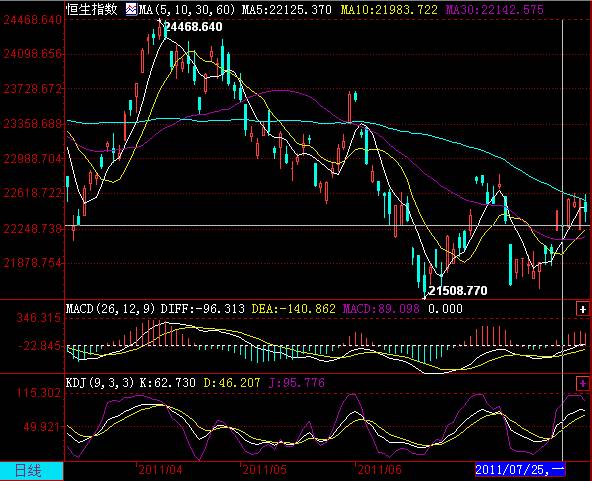The width and height of the screenshot is (592, 481).
Task: Click the yellow DEA value readout
Action: click(293, 309)
